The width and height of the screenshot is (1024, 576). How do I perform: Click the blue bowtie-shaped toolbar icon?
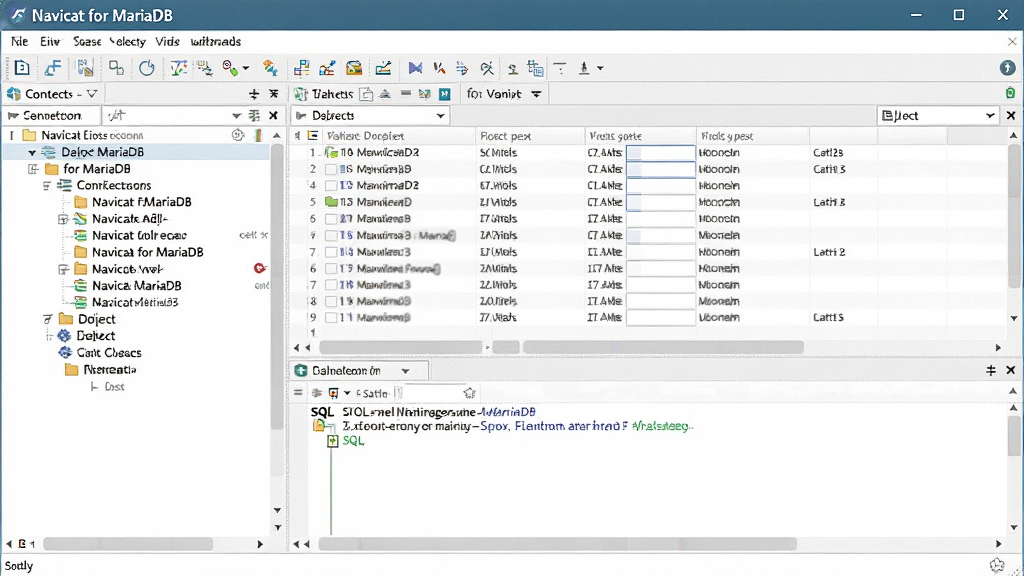coord(415,68)
